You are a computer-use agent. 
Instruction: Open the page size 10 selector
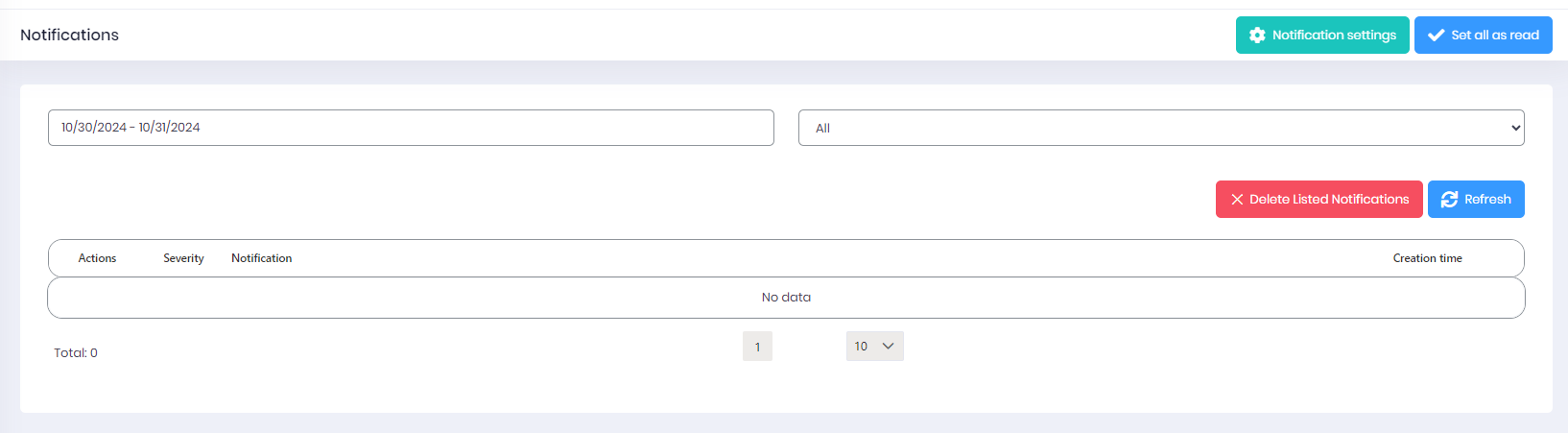[874, 347]
